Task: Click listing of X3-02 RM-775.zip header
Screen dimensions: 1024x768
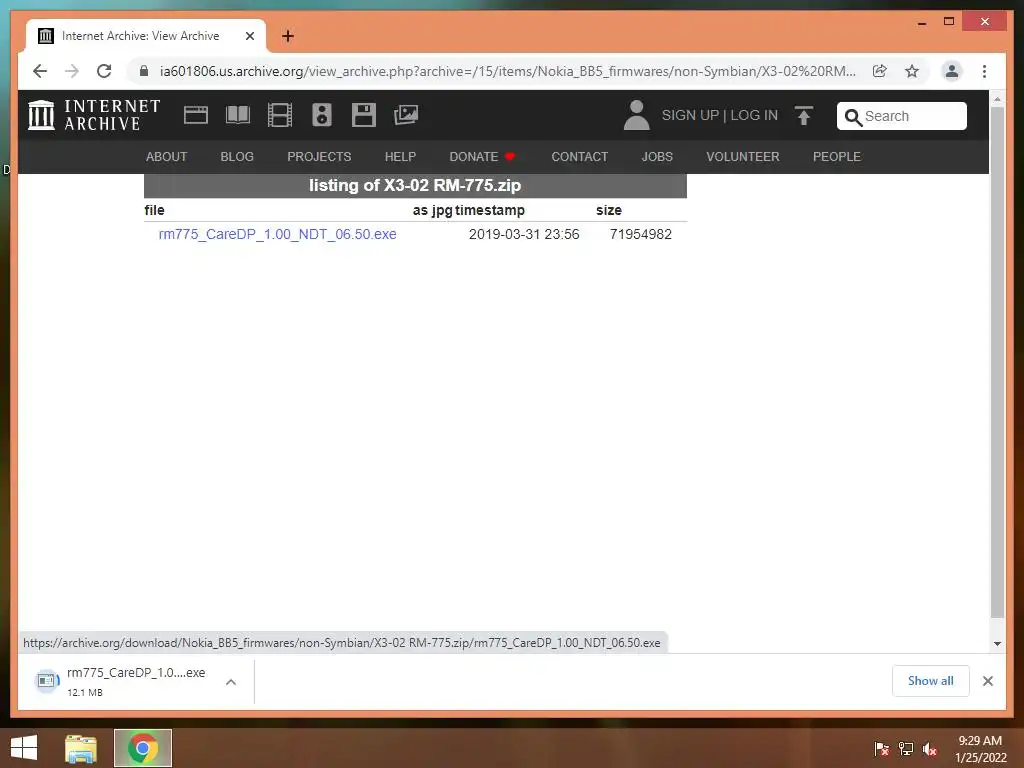Action: [415, 185]
